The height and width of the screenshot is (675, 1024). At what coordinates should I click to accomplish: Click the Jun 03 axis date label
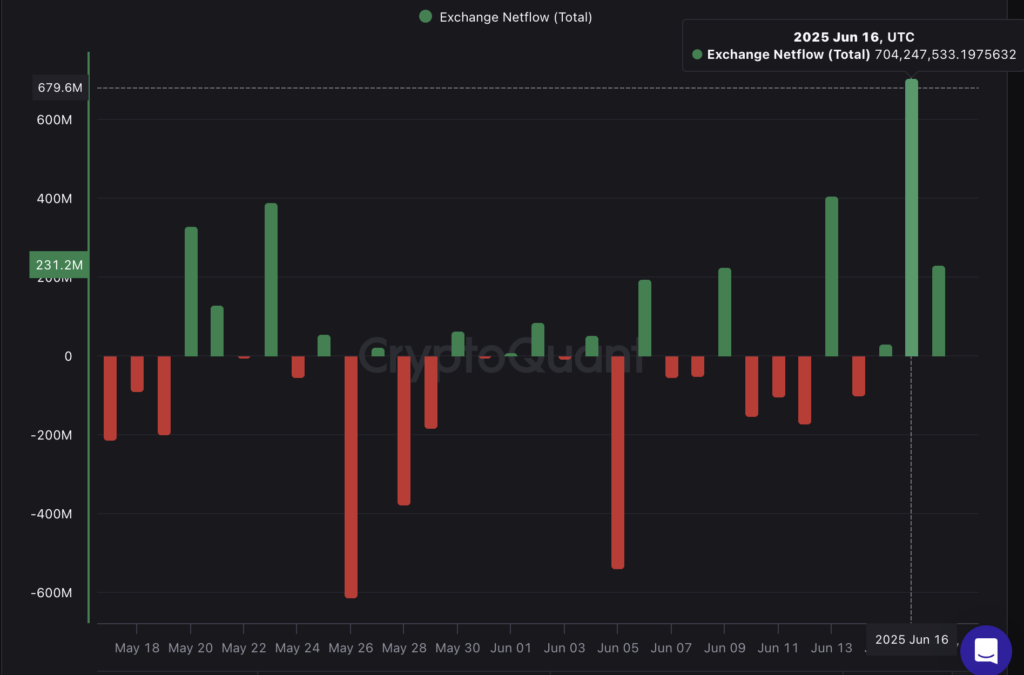point(564,648)
